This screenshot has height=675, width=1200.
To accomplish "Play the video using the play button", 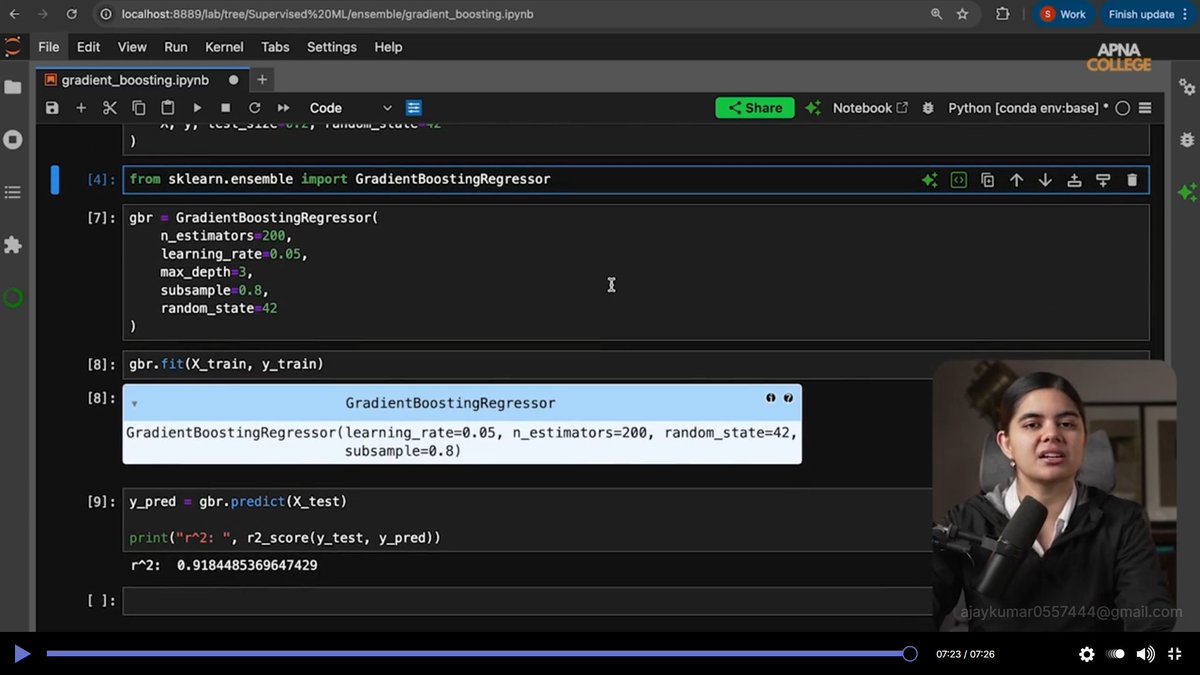I will pyautogui.click(x=22, y=654).
